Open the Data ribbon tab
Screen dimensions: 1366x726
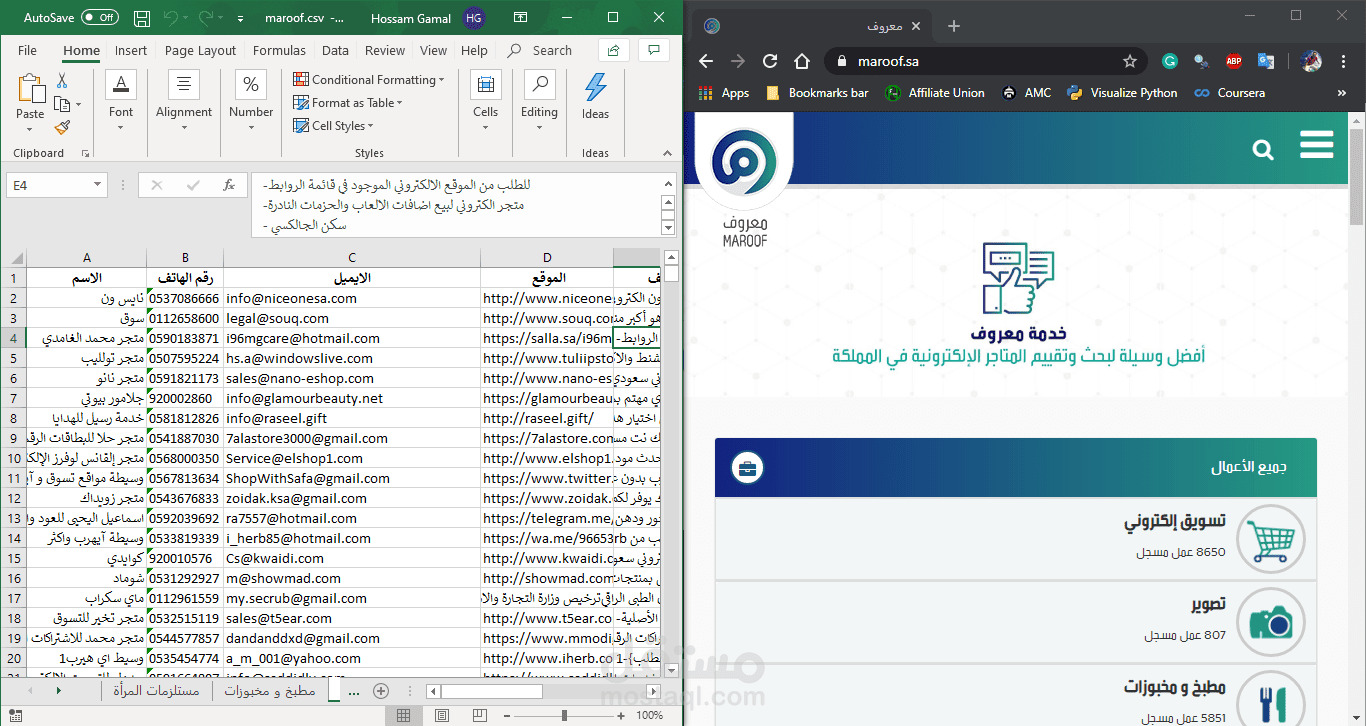(x=335, y=50)
